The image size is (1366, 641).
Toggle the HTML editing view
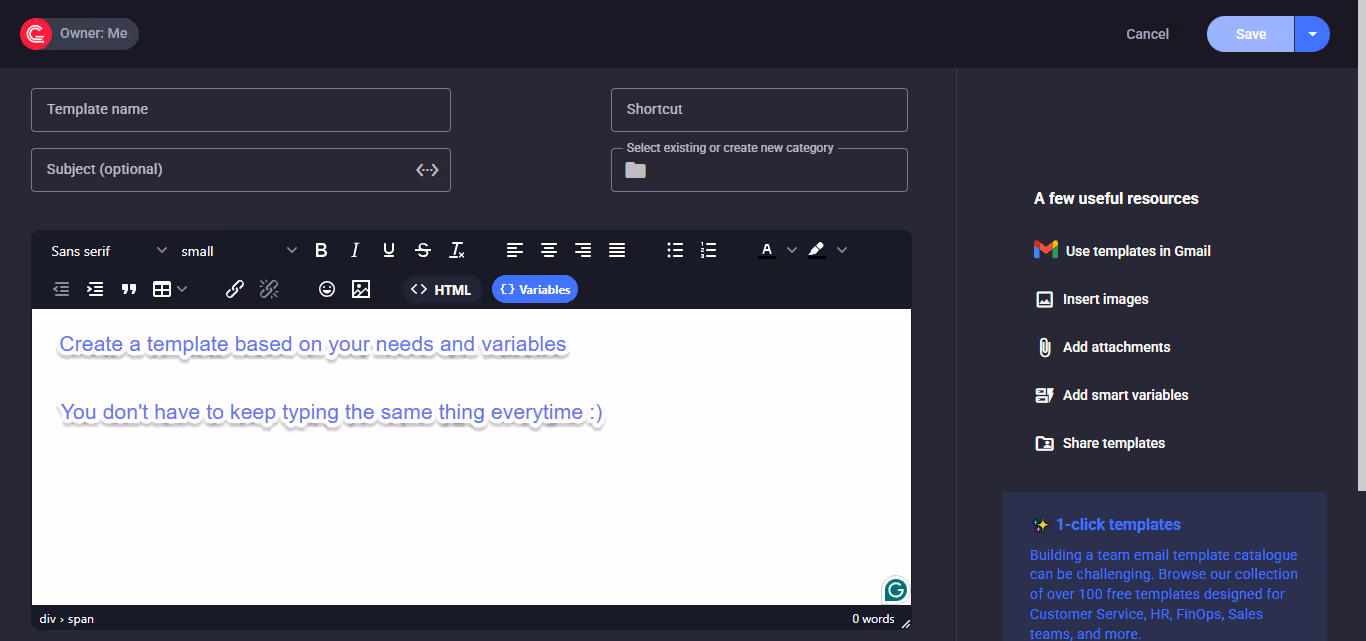coord(440,289)
